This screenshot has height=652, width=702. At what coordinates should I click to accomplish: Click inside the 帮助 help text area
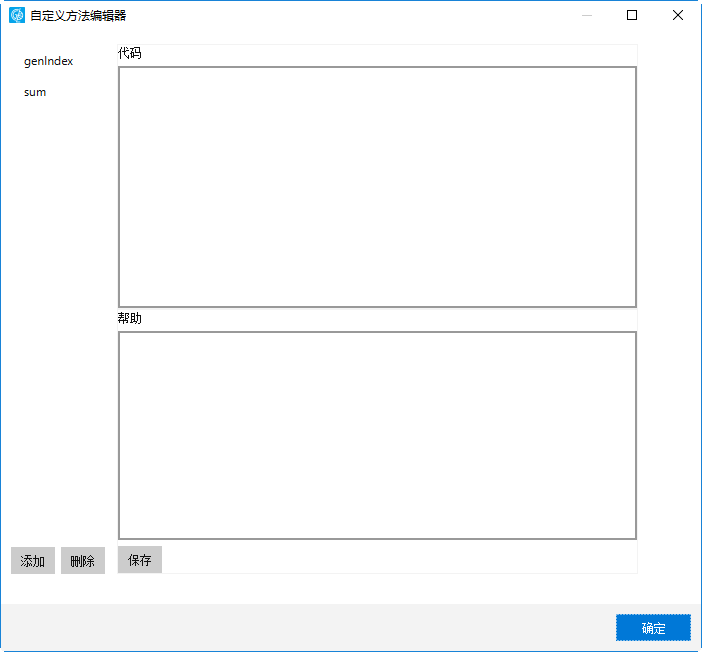click(377, 435)
